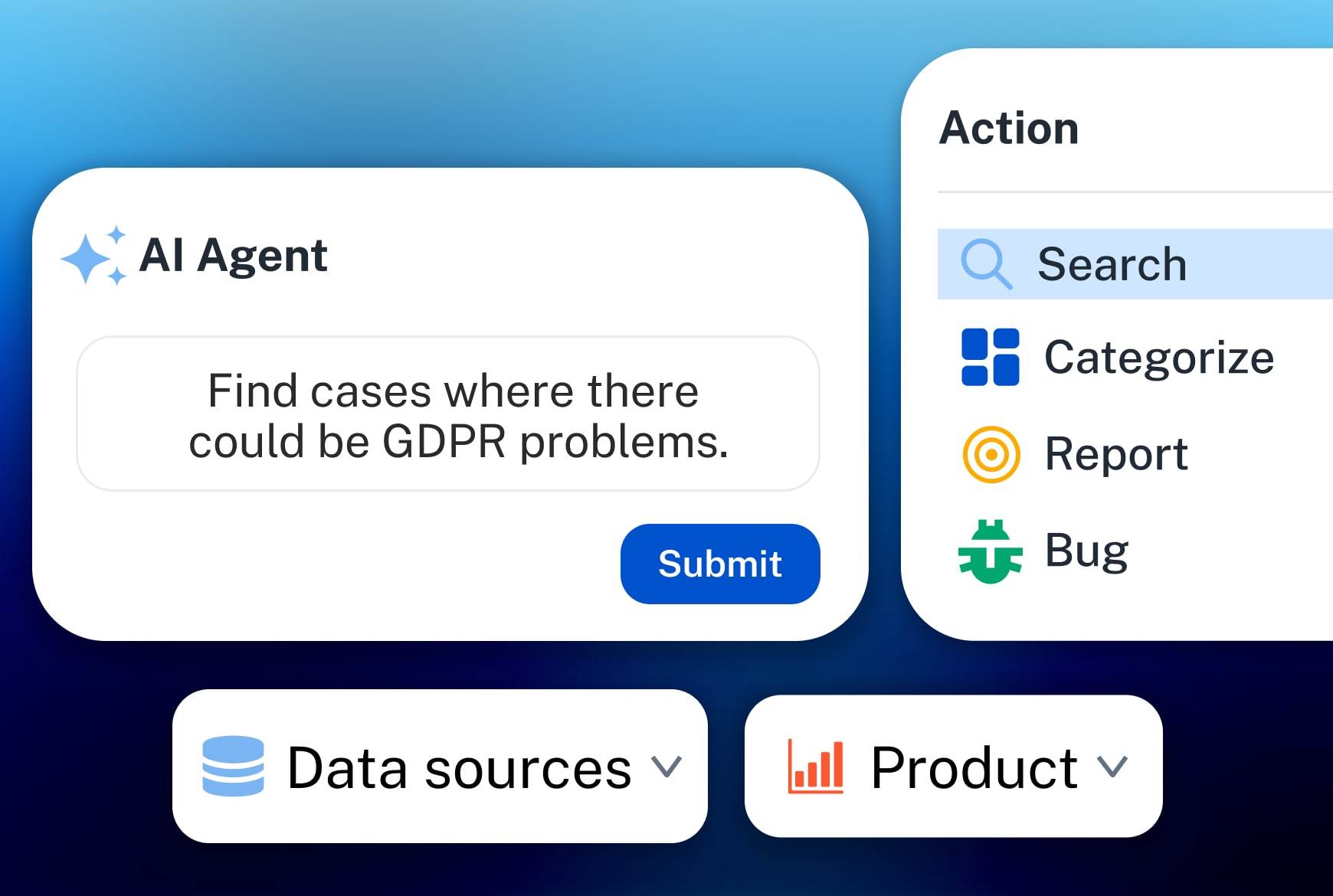Click the AI Agent sparkle icon
Screen dimensions: 1333x896
(x=93, y=257)
